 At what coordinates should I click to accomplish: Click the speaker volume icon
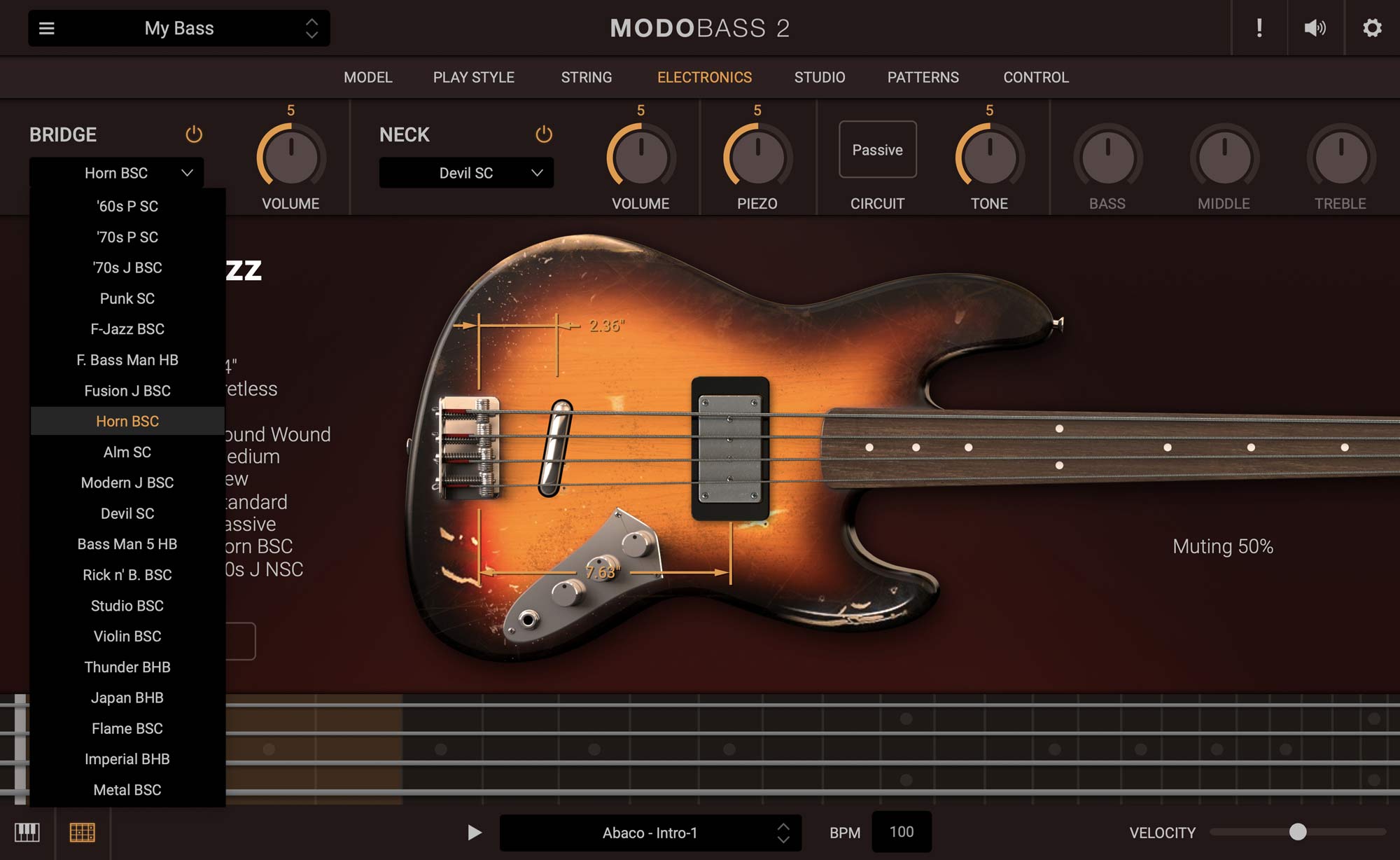tap(1315, 28)
